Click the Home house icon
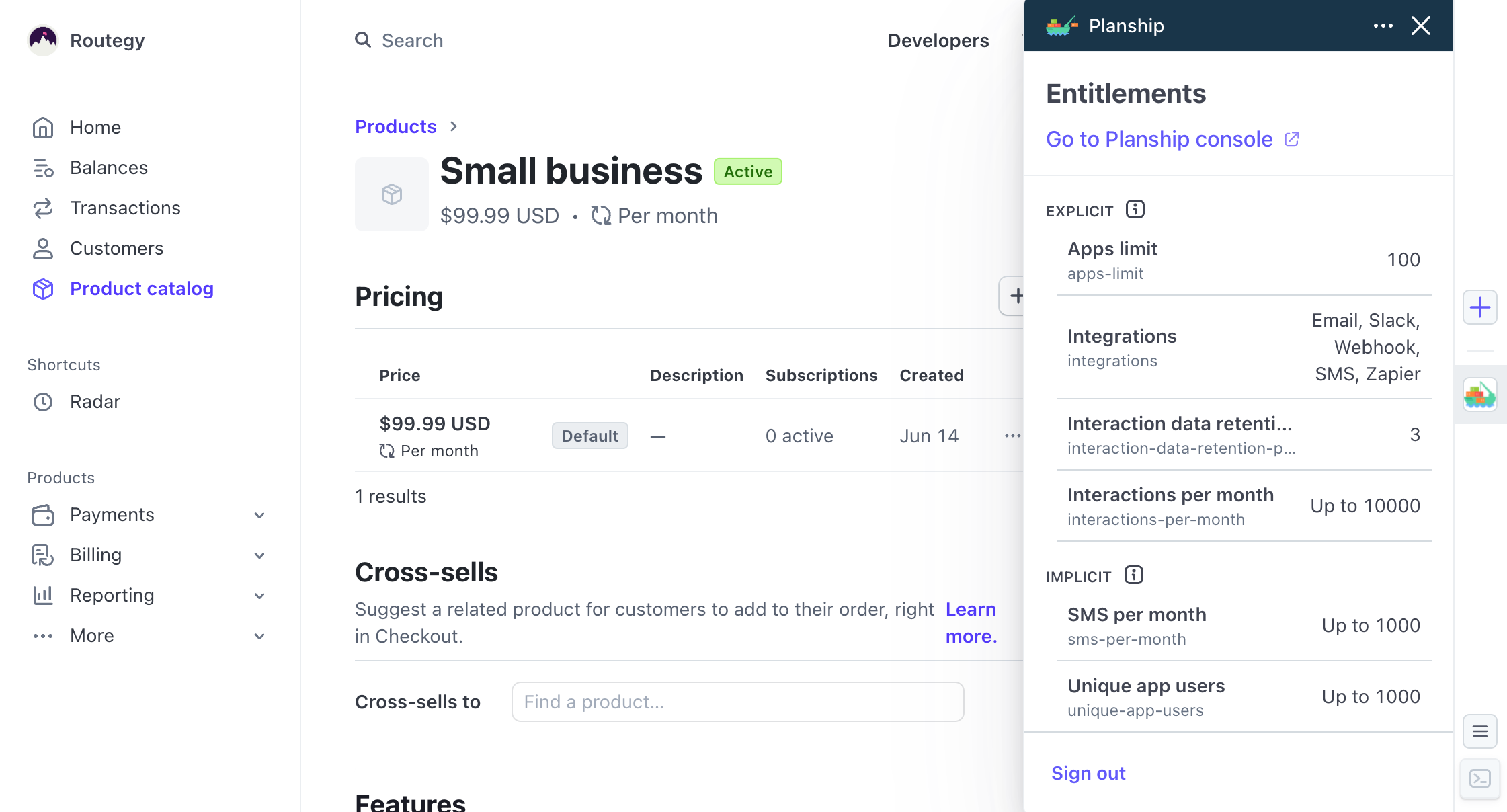 [43, 127]
